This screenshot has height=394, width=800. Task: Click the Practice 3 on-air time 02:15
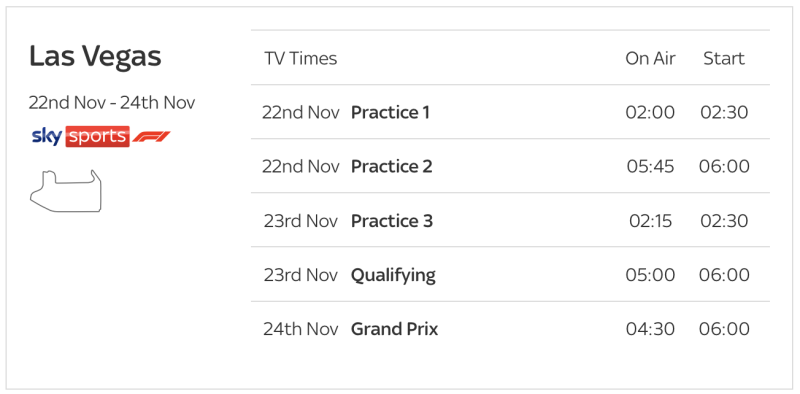pyautogui.click(x=651, y=221)
